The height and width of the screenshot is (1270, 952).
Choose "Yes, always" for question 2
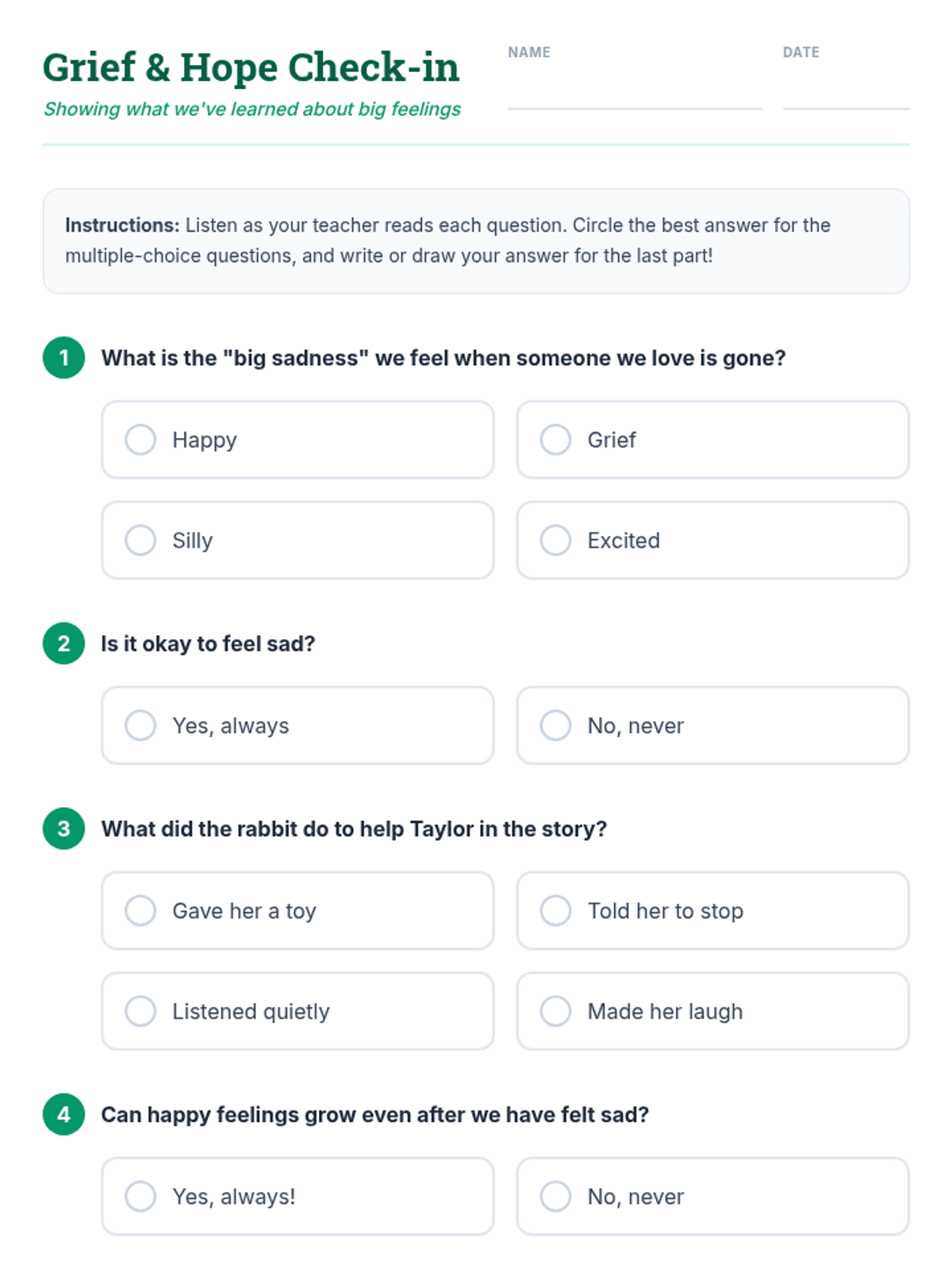pyautogui.click(x=141, y=725)
